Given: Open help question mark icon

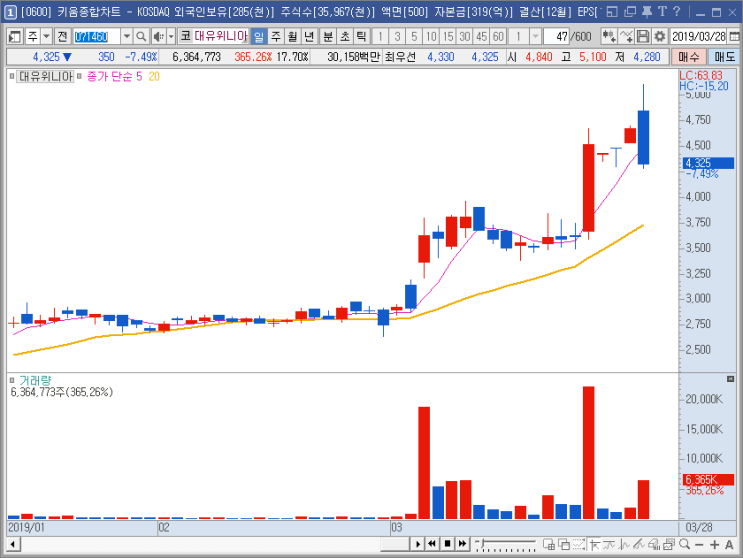Looking at the screenshot, I should click(677, 11).
